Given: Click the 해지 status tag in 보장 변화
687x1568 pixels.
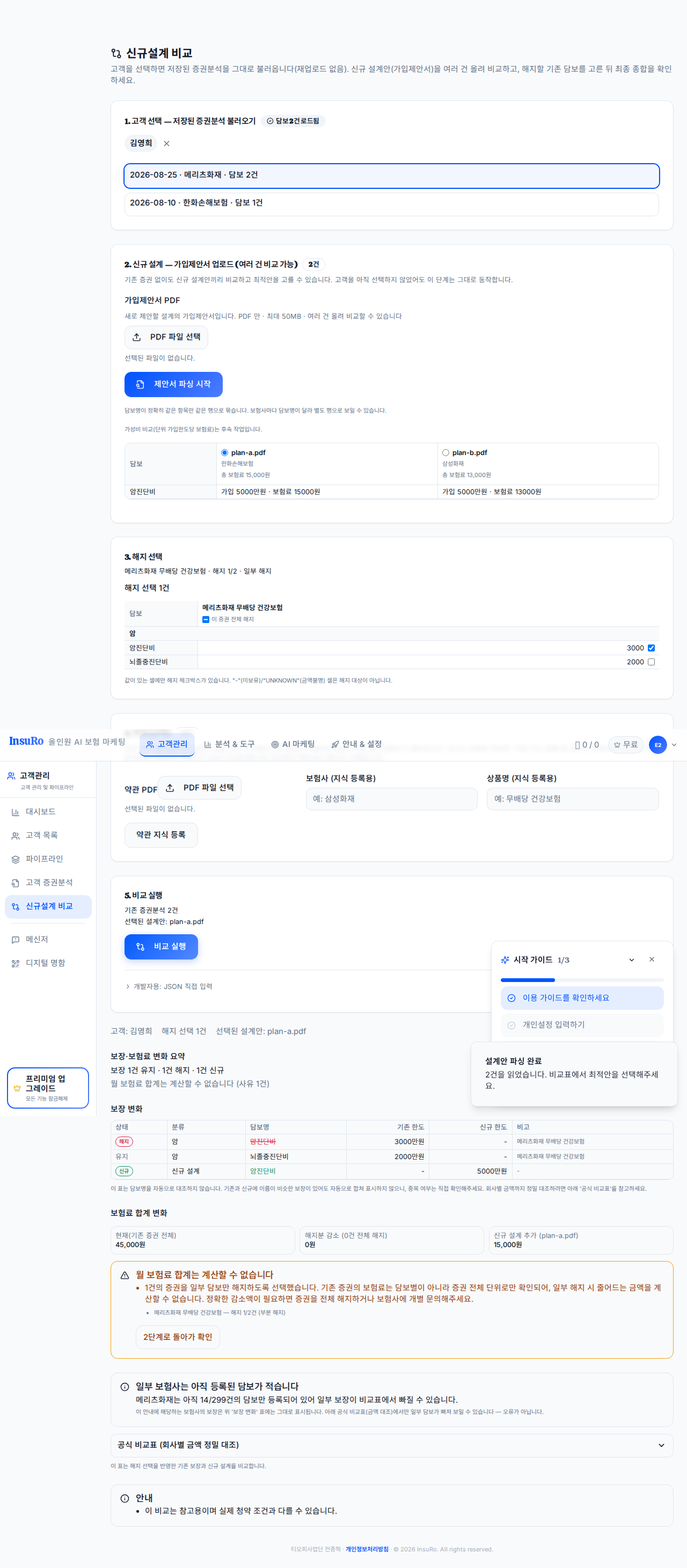Looking at the screenshot, I should [x=123, y=1142].
